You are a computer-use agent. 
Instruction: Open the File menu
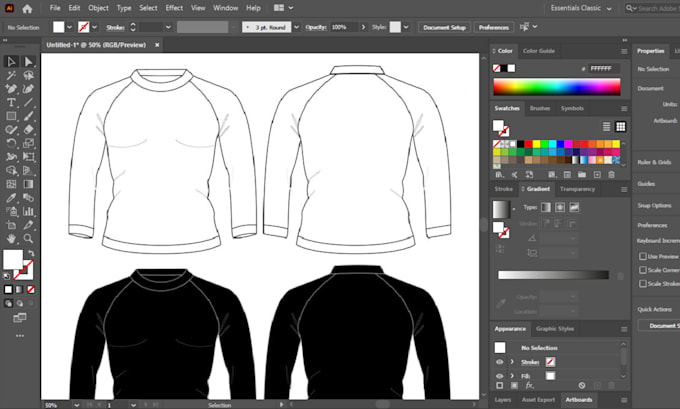pos(55,8)
